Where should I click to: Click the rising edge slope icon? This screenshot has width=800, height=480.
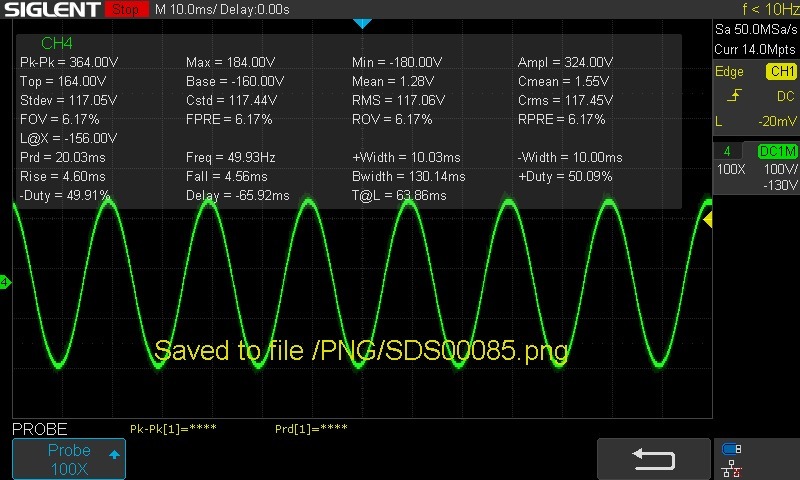click(734, 95)
